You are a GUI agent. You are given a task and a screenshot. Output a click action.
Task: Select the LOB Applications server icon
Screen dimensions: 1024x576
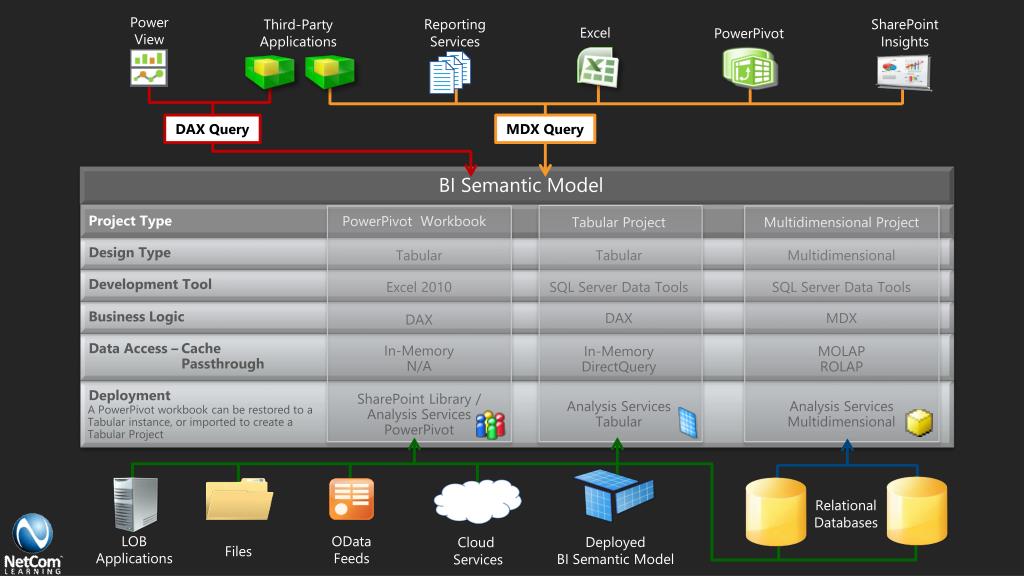(135, 504)
